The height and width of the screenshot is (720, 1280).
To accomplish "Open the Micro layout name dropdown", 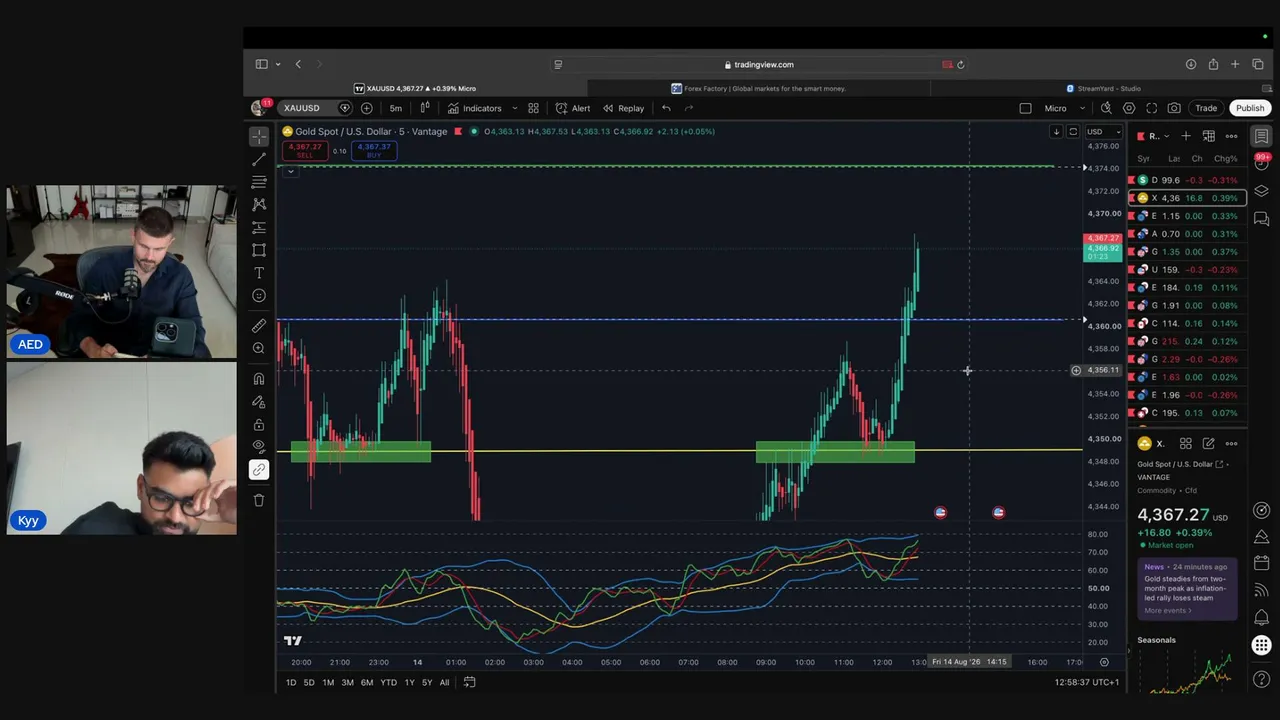I will [x=1065, y=108].
